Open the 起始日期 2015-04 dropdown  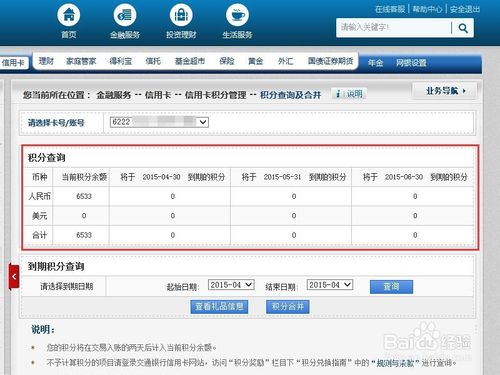coord(231,285)
